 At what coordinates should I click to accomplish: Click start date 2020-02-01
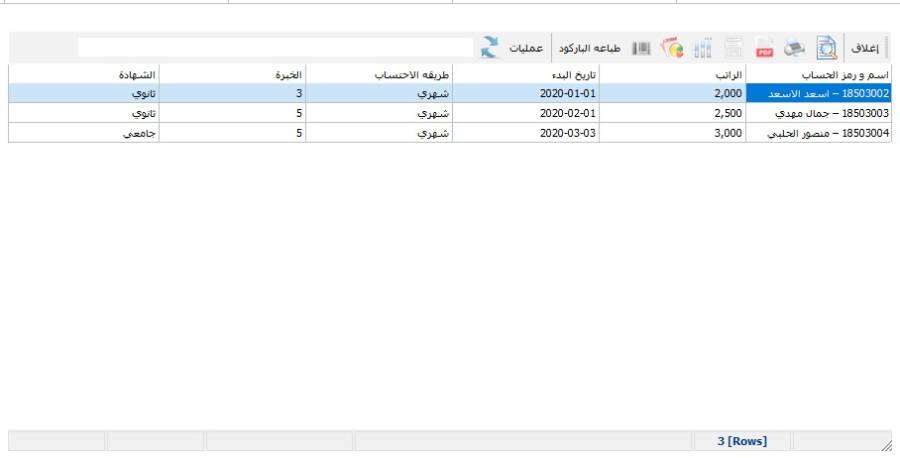pyautogui.click(x=526, y=113)
